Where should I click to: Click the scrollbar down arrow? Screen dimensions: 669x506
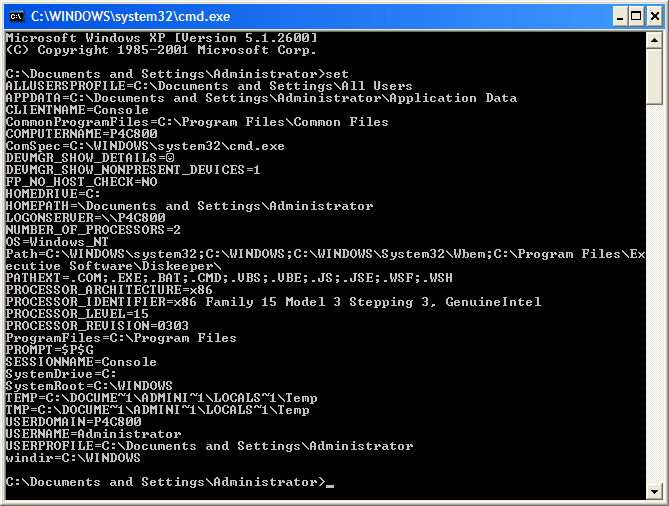654,491
